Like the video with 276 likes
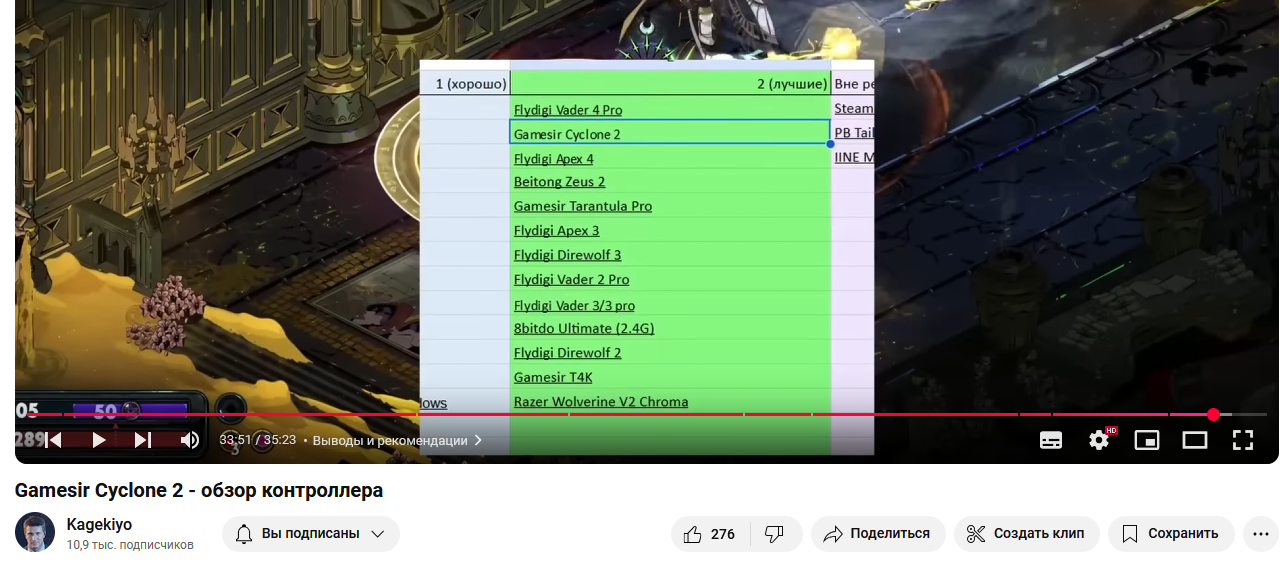Viewport: 1280px width, 564px height. coord(711,534)
